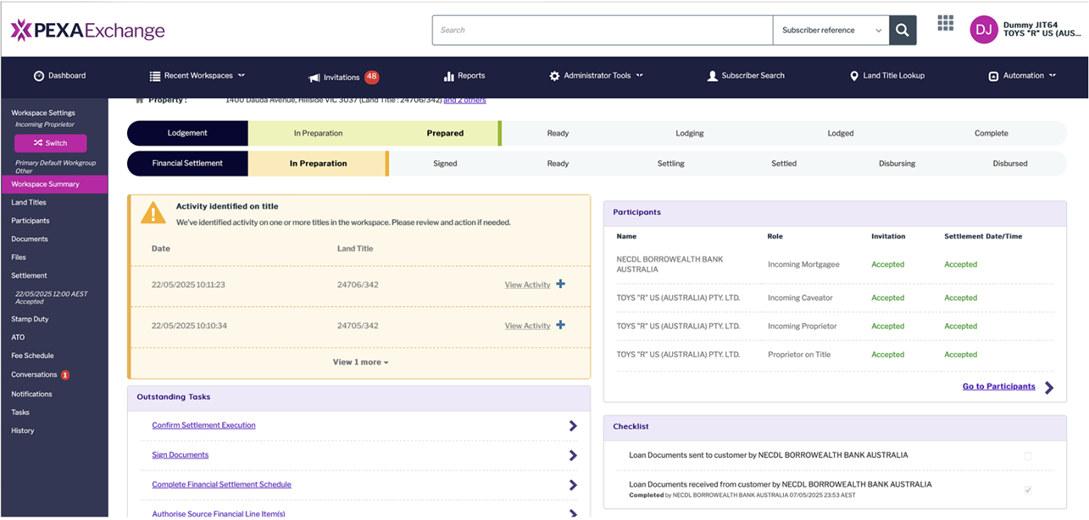Open the DJ user avatar
Viewport: 1089px width, 520px height.
click(983, 30)
